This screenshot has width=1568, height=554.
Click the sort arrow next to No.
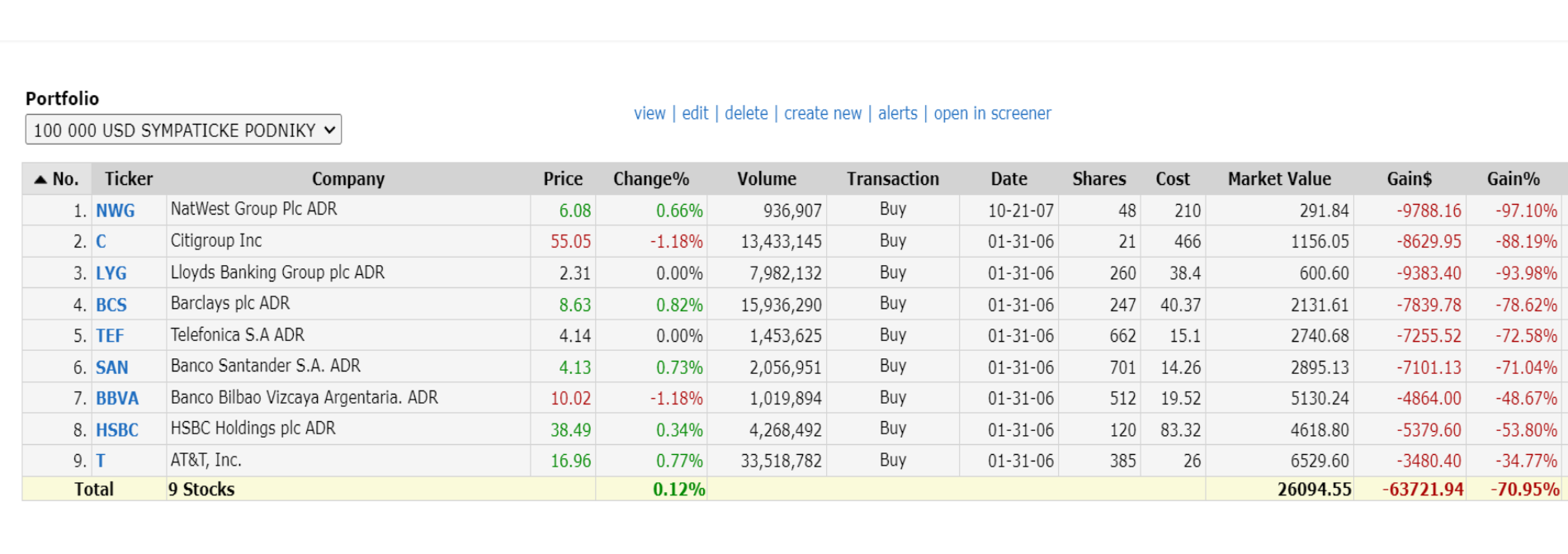[40, 179]
